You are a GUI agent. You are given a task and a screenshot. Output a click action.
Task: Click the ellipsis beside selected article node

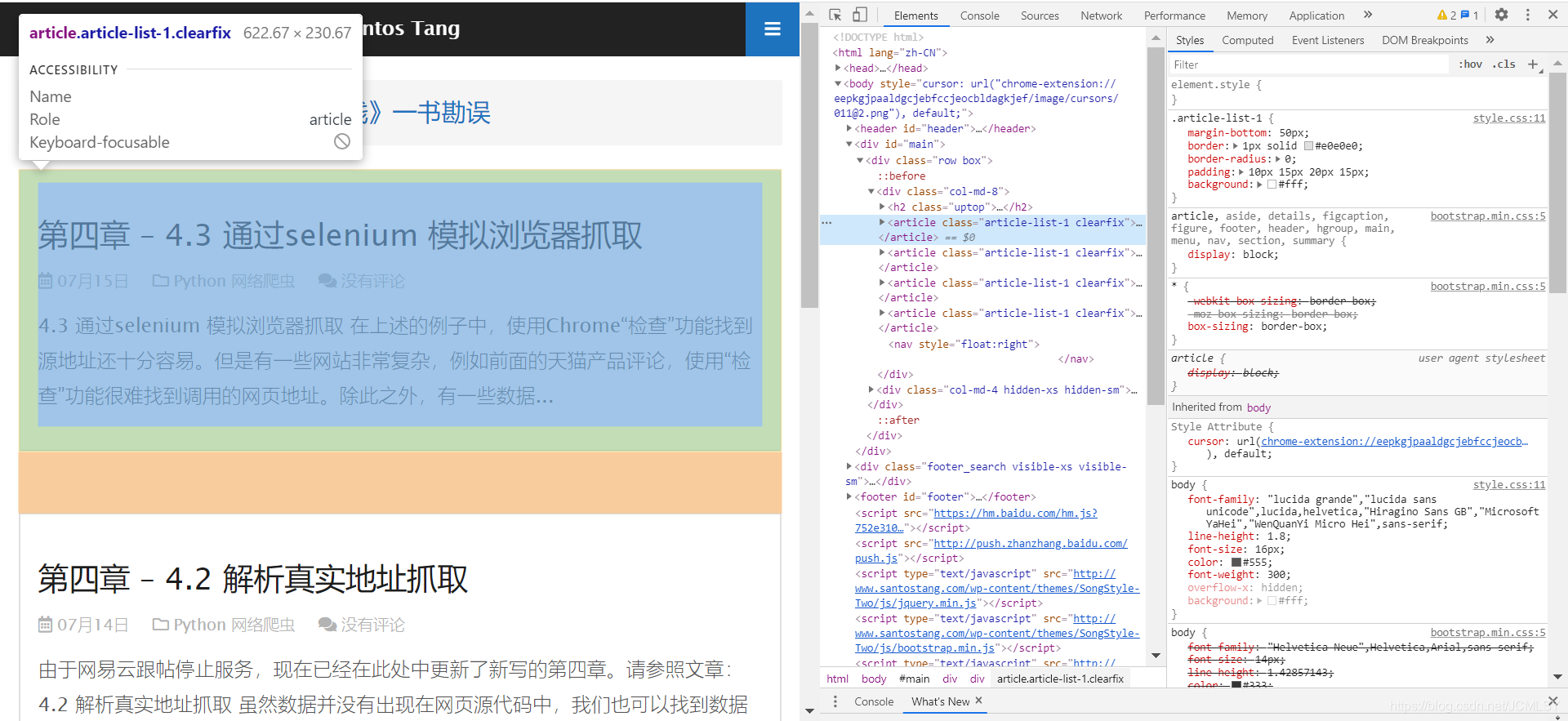(x=826, y=222)
